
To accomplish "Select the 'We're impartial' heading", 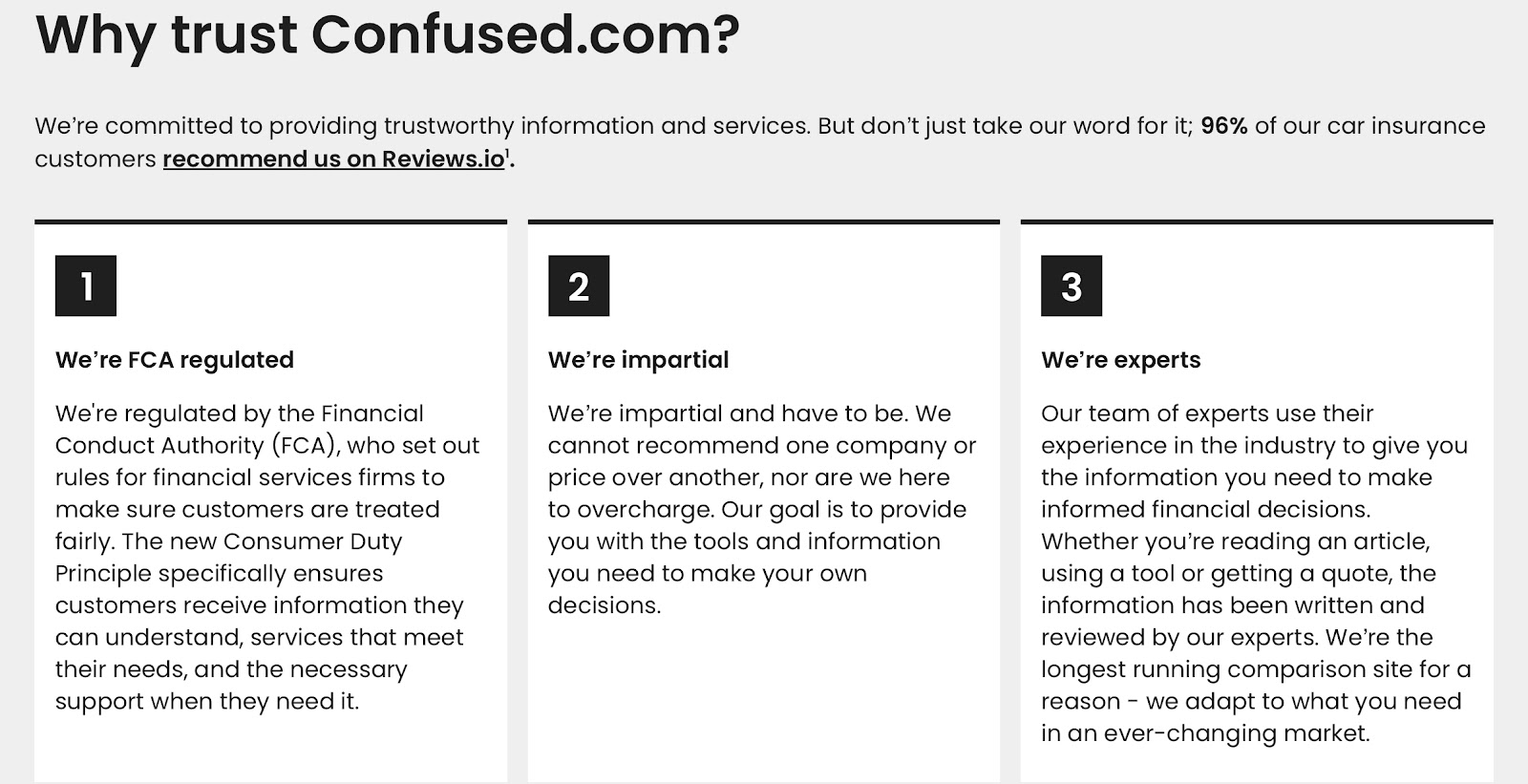I will (638, 360).
